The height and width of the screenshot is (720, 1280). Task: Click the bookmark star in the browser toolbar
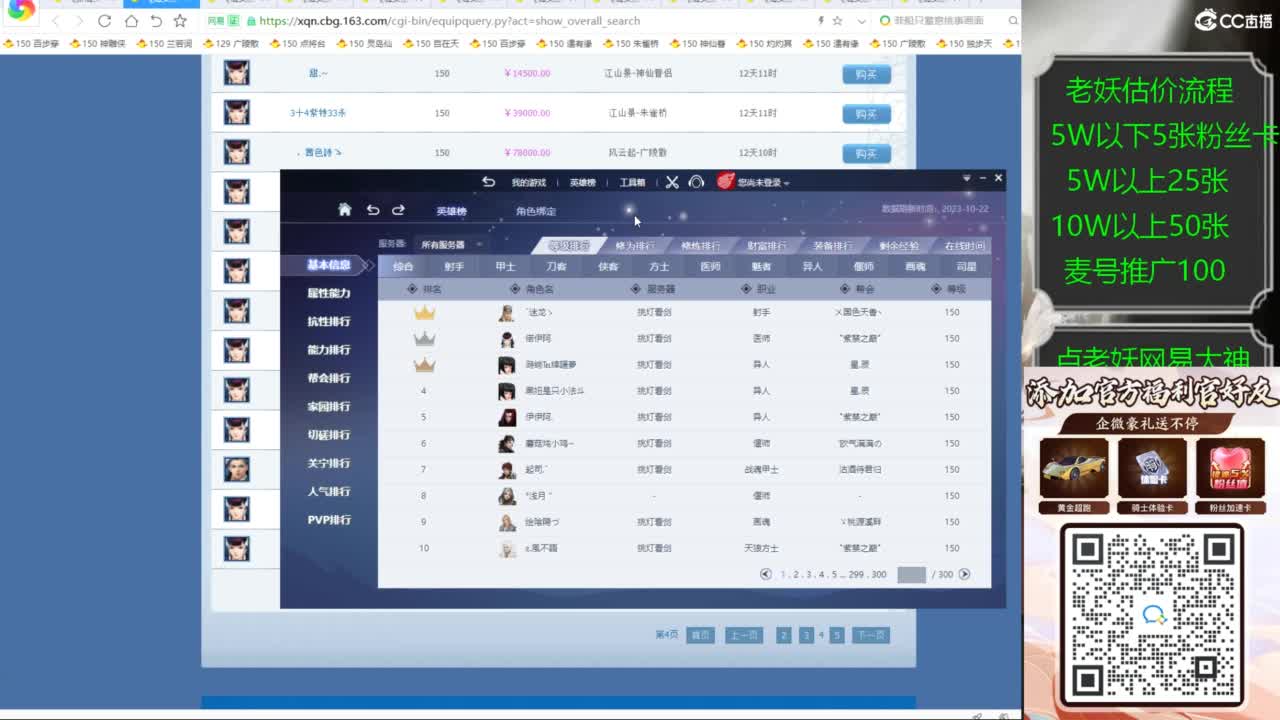(180, 20)
